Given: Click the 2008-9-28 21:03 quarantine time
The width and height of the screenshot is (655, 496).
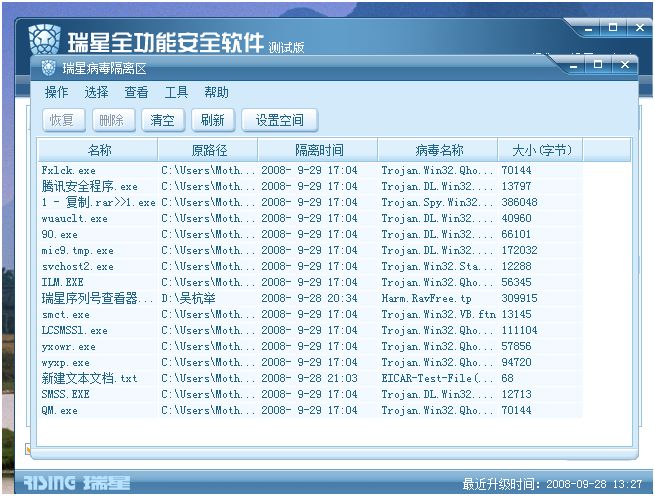Looking at the screenshot, I should click(x=310, y=379).
